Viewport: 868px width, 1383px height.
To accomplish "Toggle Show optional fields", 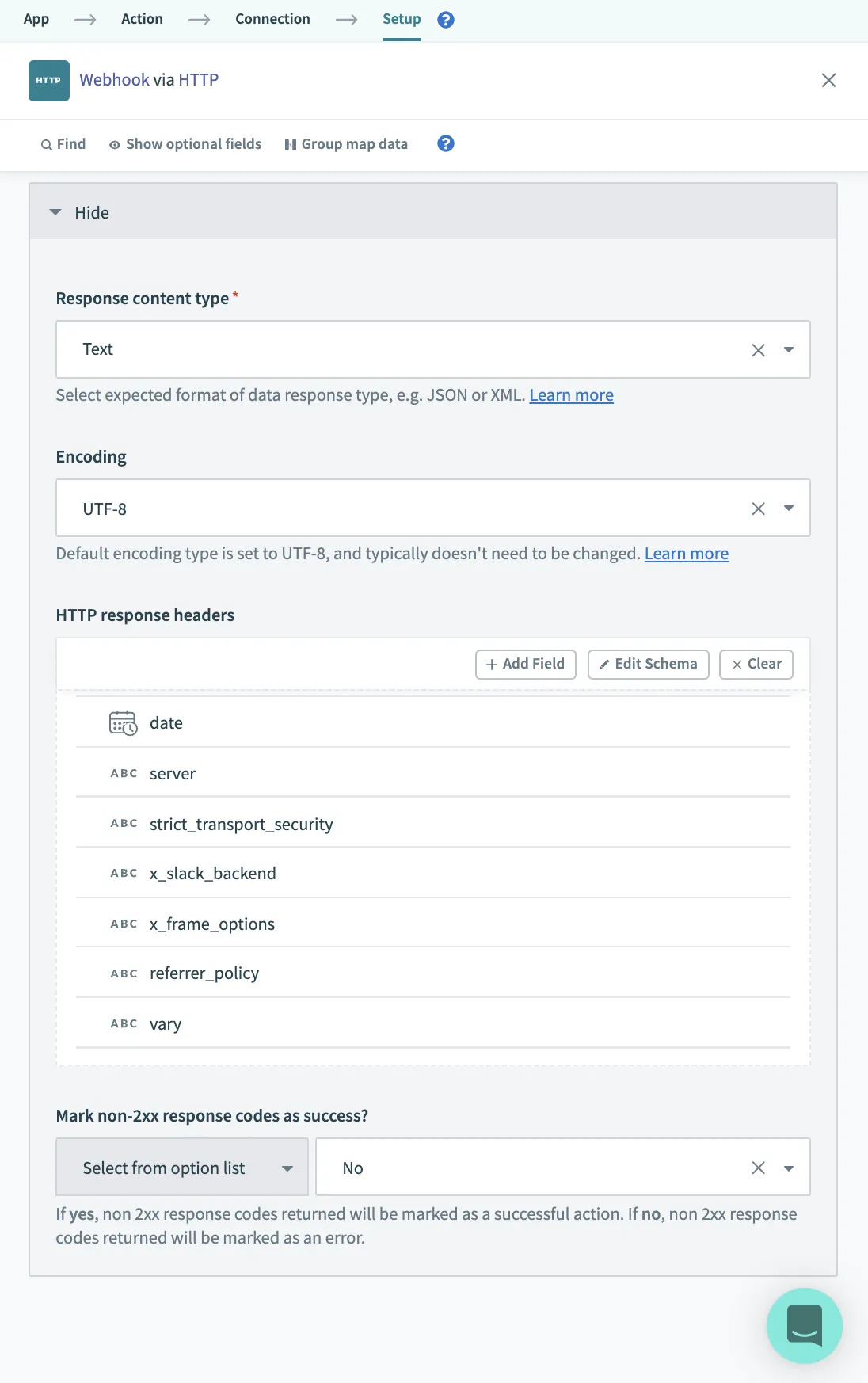I will pos(185,144).
